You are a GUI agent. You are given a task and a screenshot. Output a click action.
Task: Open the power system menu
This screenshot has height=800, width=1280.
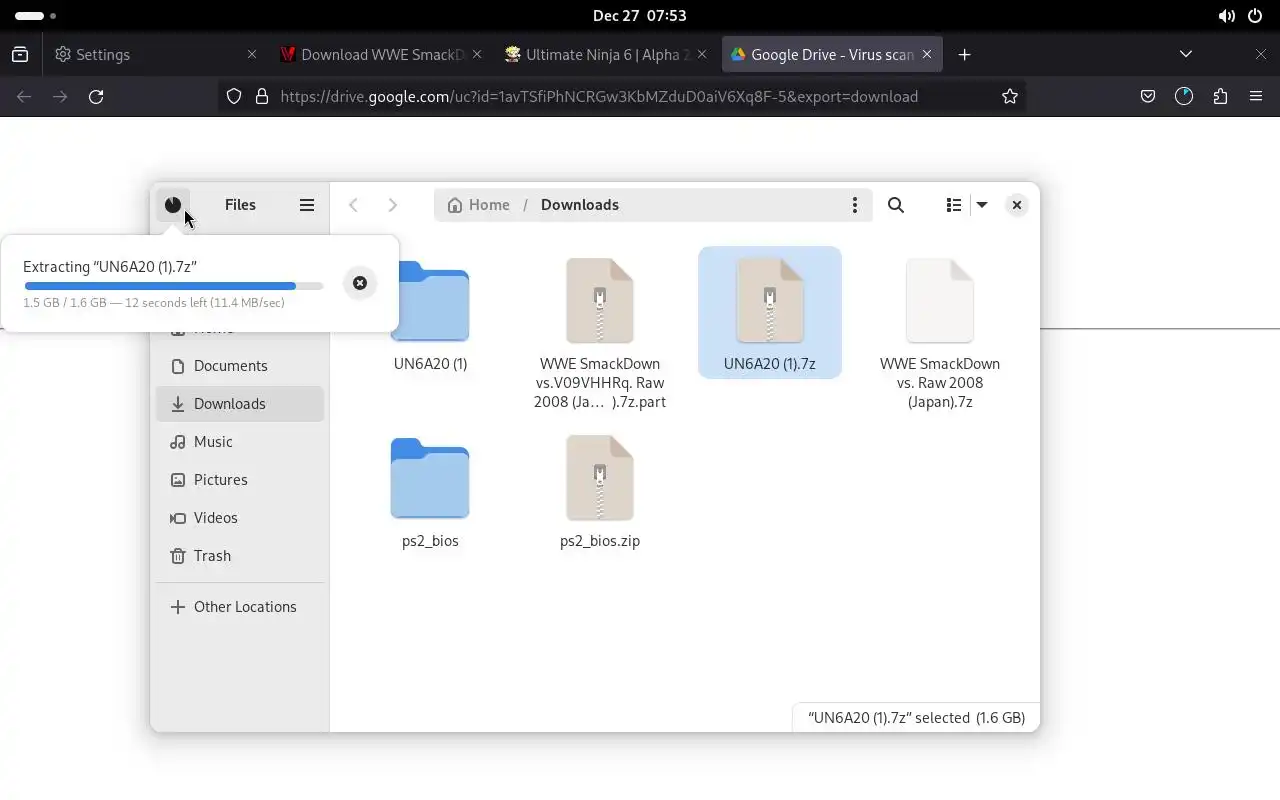coord(1255,16)
